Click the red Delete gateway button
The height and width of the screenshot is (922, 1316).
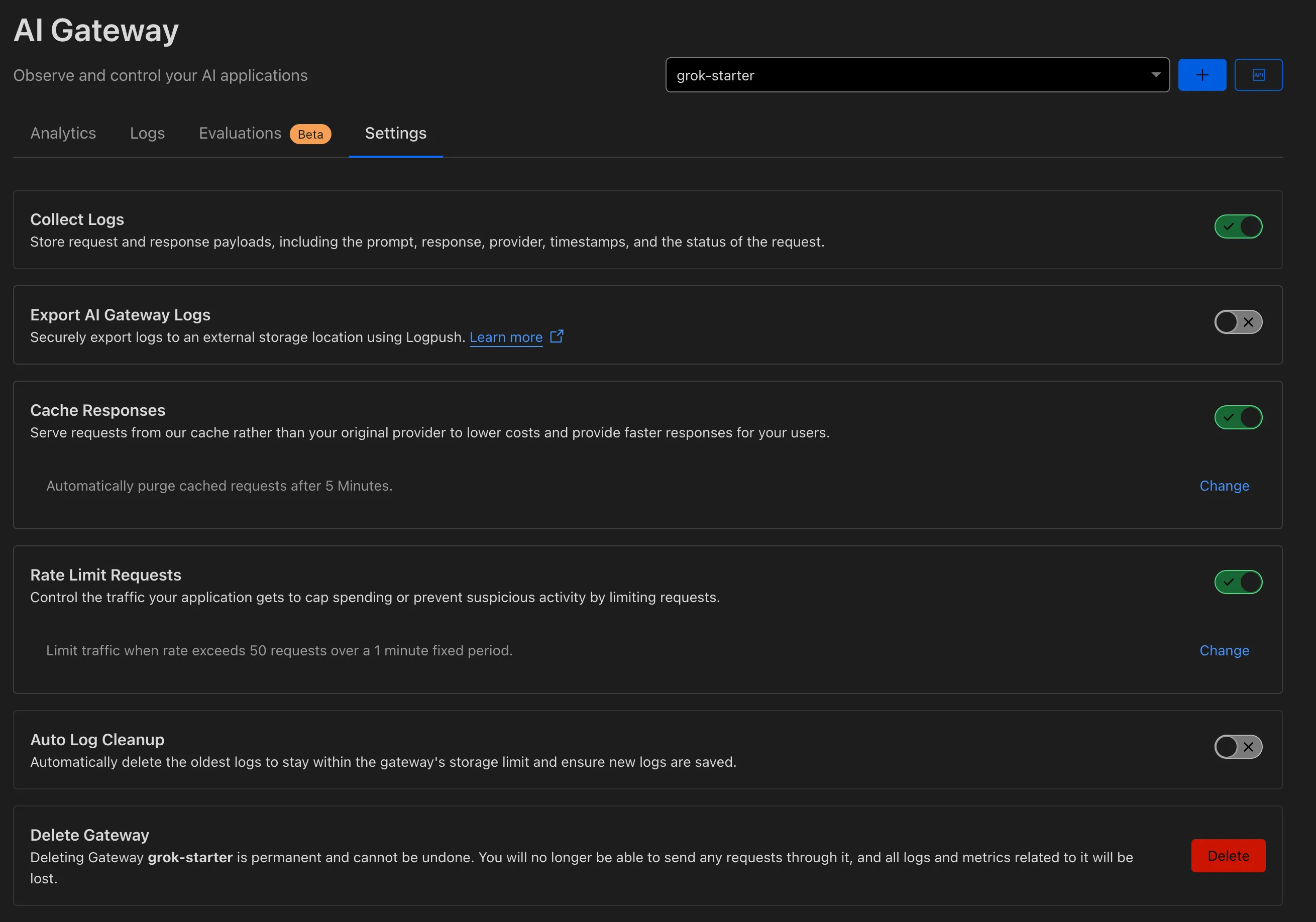coord(1228,856)
